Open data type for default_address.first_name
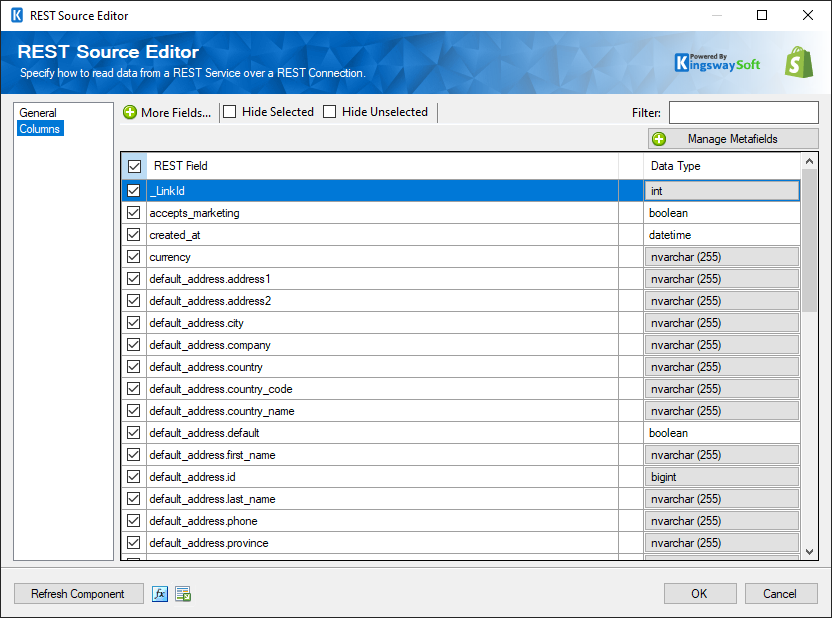Viewport: 832px width, 618px height. point(722,455)
